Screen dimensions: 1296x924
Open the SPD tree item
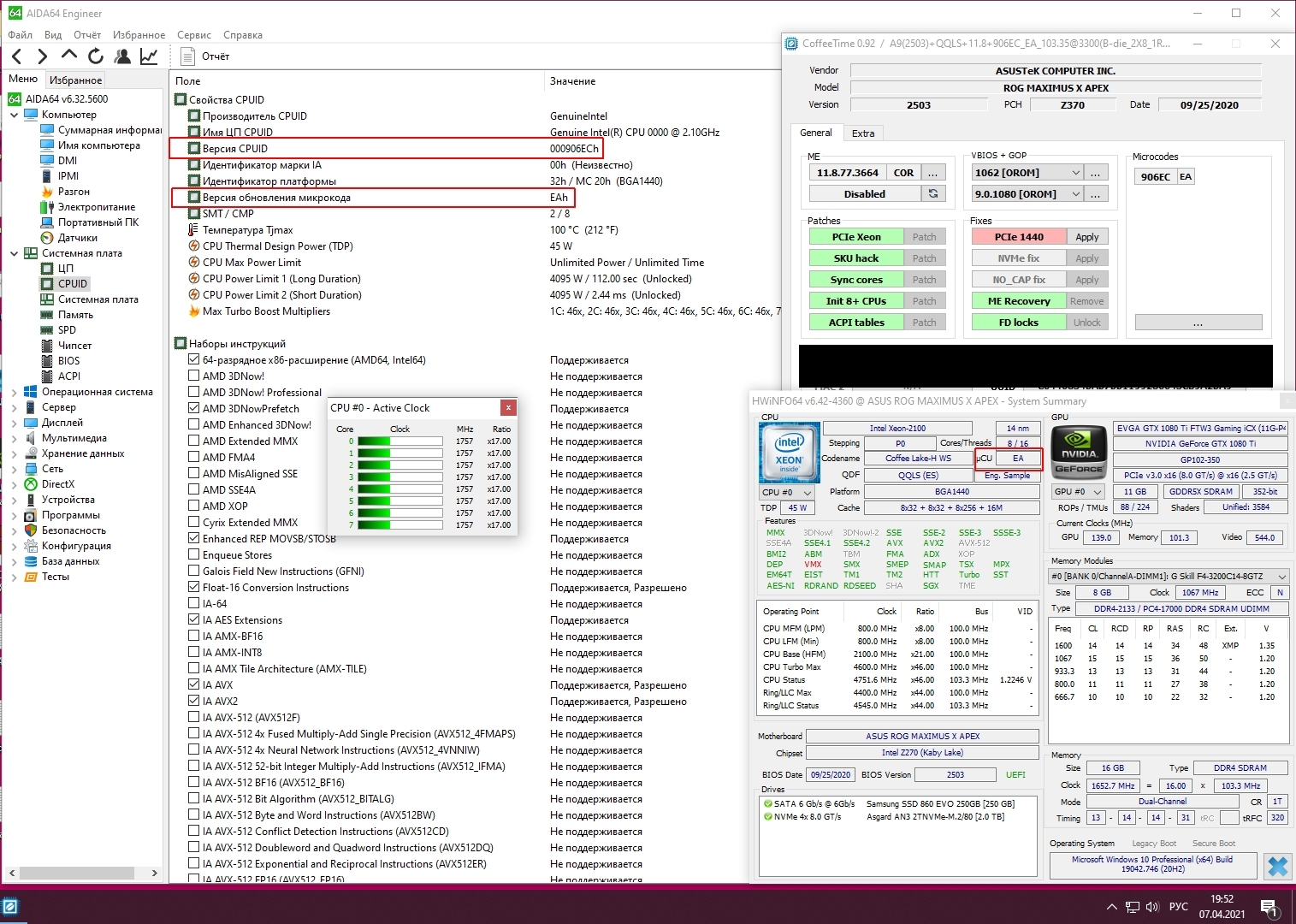pos(67,330)
